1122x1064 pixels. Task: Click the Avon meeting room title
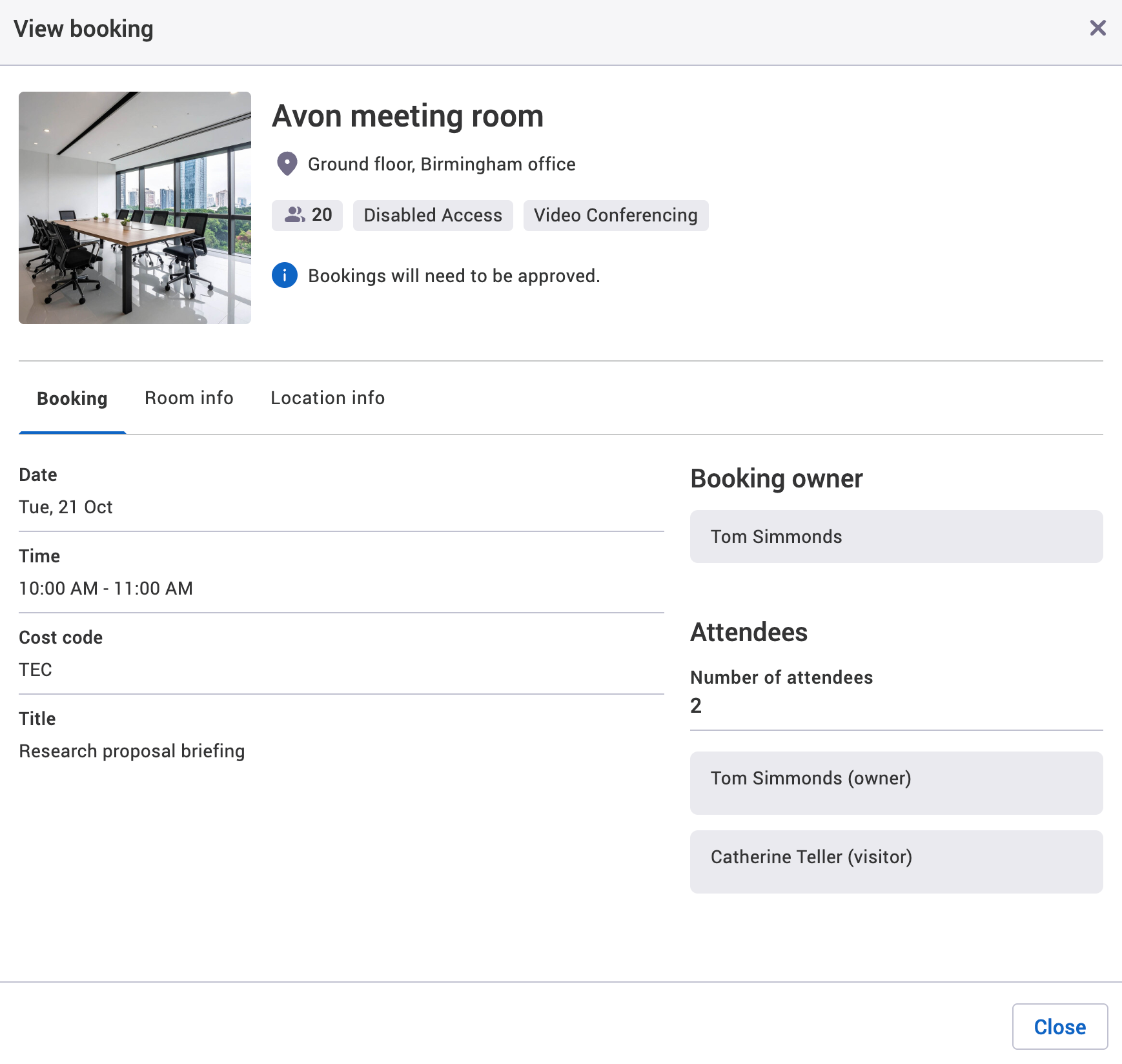click(x=408, y=116)
